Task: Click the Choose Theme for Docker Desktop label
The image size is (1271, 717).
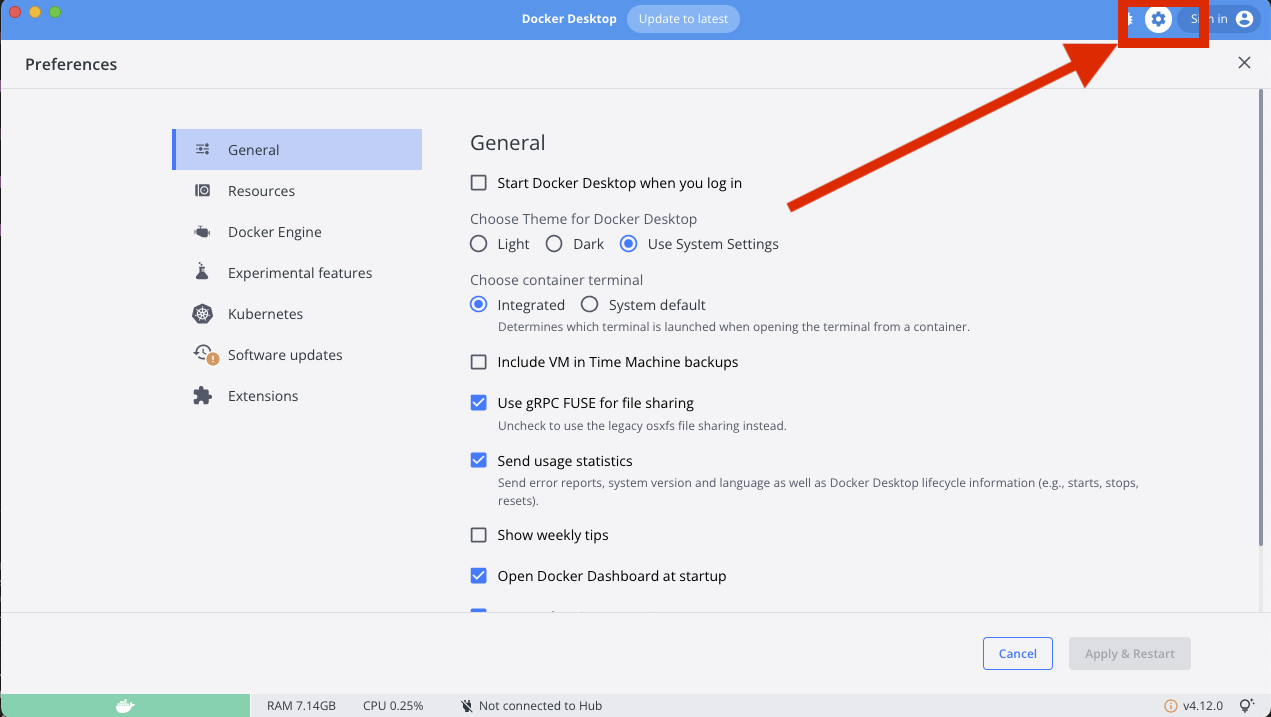Action: 584,219
